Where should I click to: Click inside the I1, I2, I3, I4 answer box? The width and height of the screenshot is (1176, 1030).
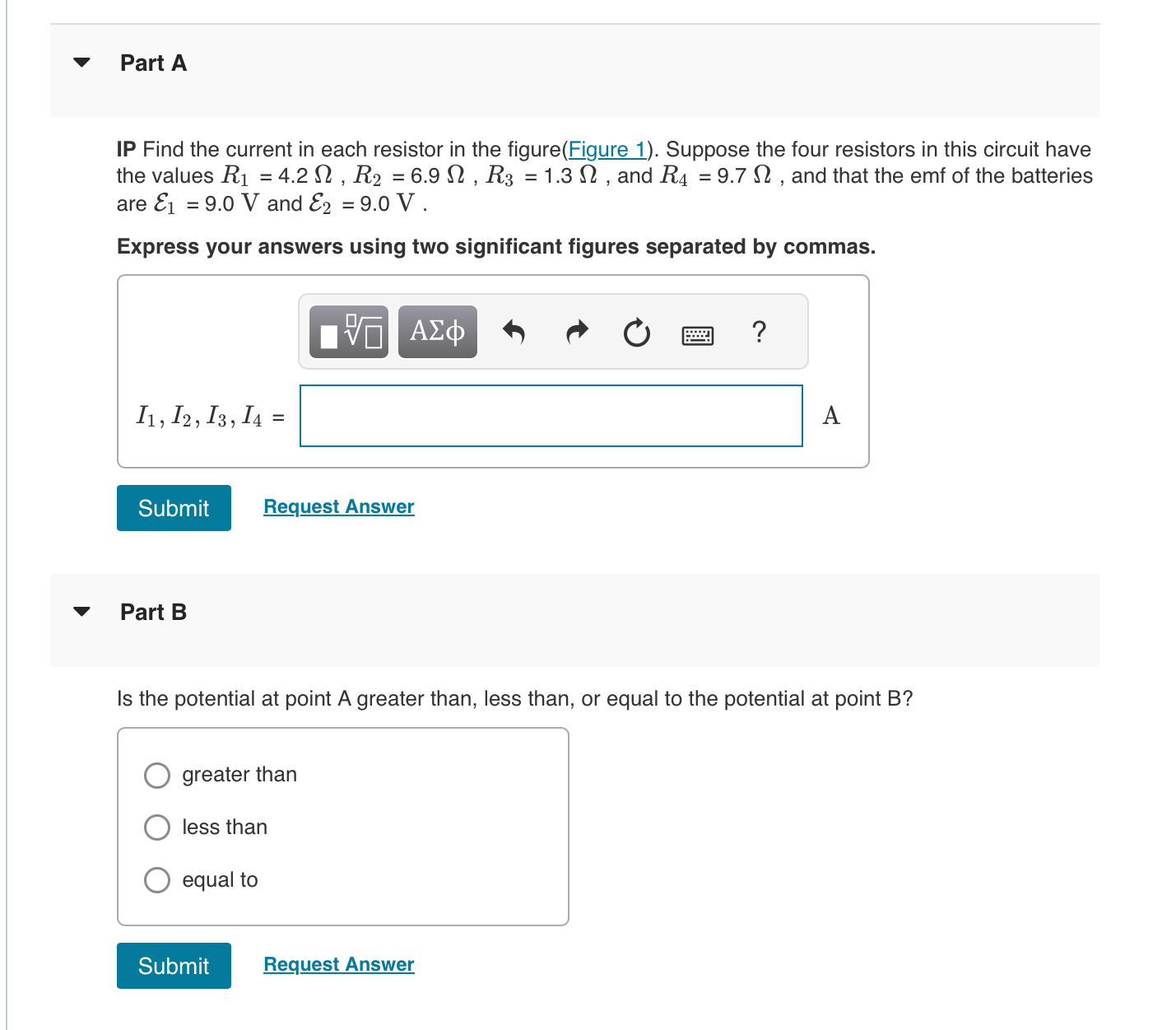551,417
